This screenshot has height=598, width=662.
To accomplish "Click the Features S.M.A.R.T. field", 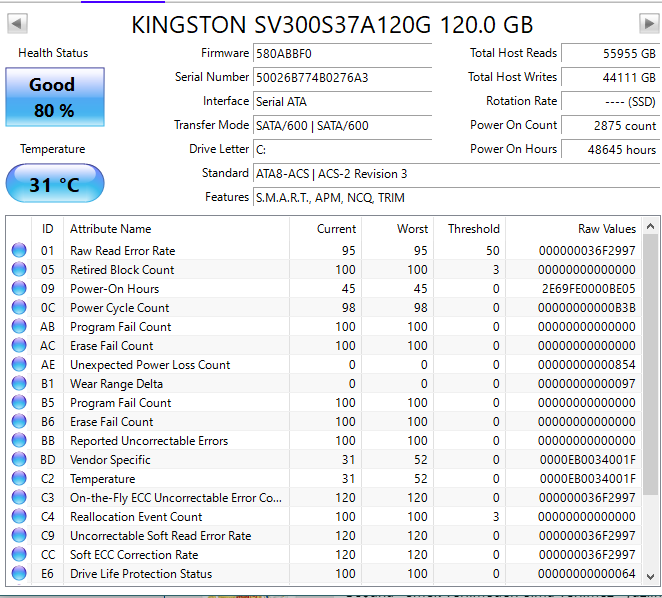I will [x=456, y=198].
